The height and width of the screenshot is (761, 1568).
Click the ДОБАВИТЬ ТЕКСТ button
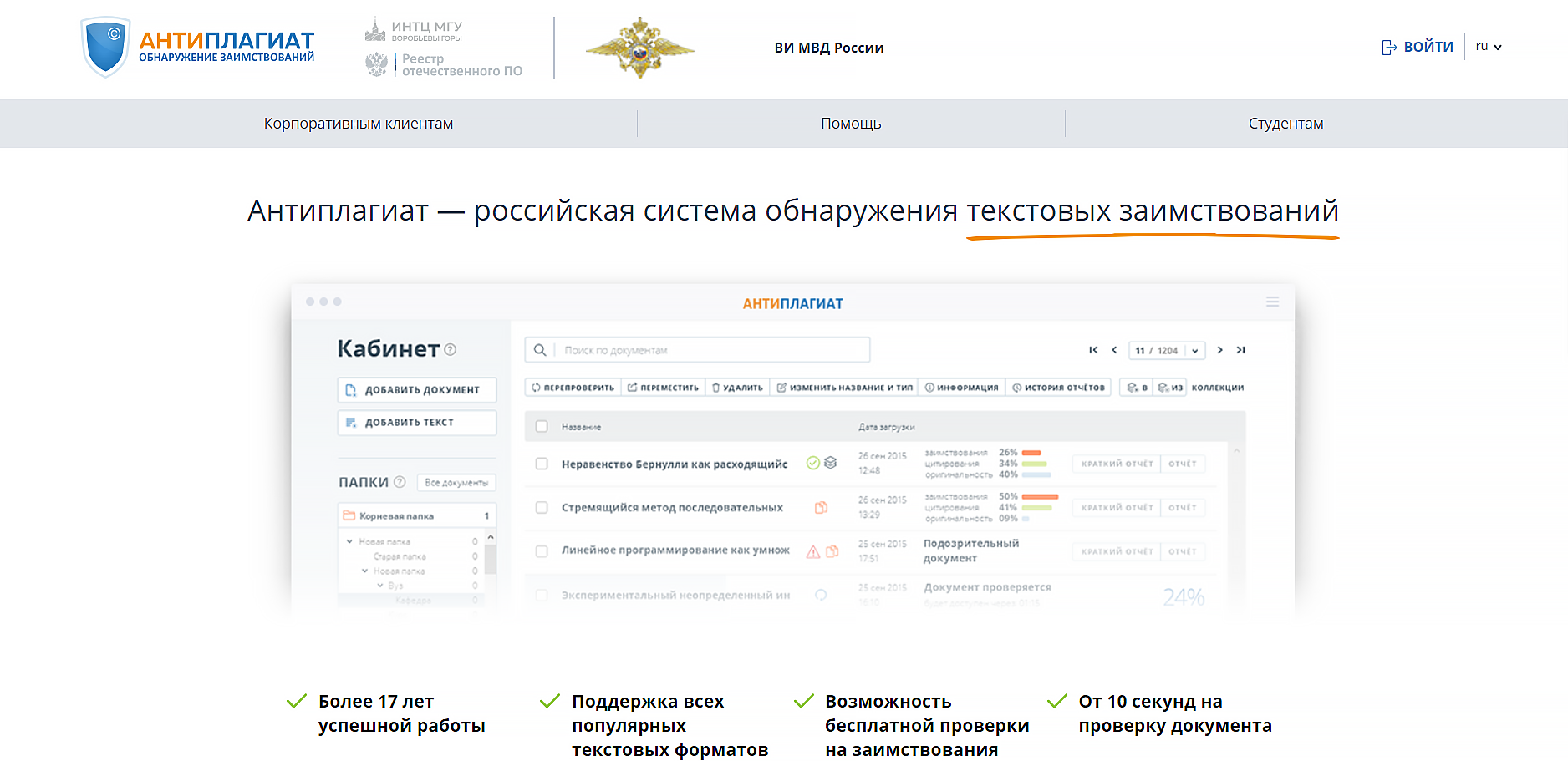(x=417, y=423)
